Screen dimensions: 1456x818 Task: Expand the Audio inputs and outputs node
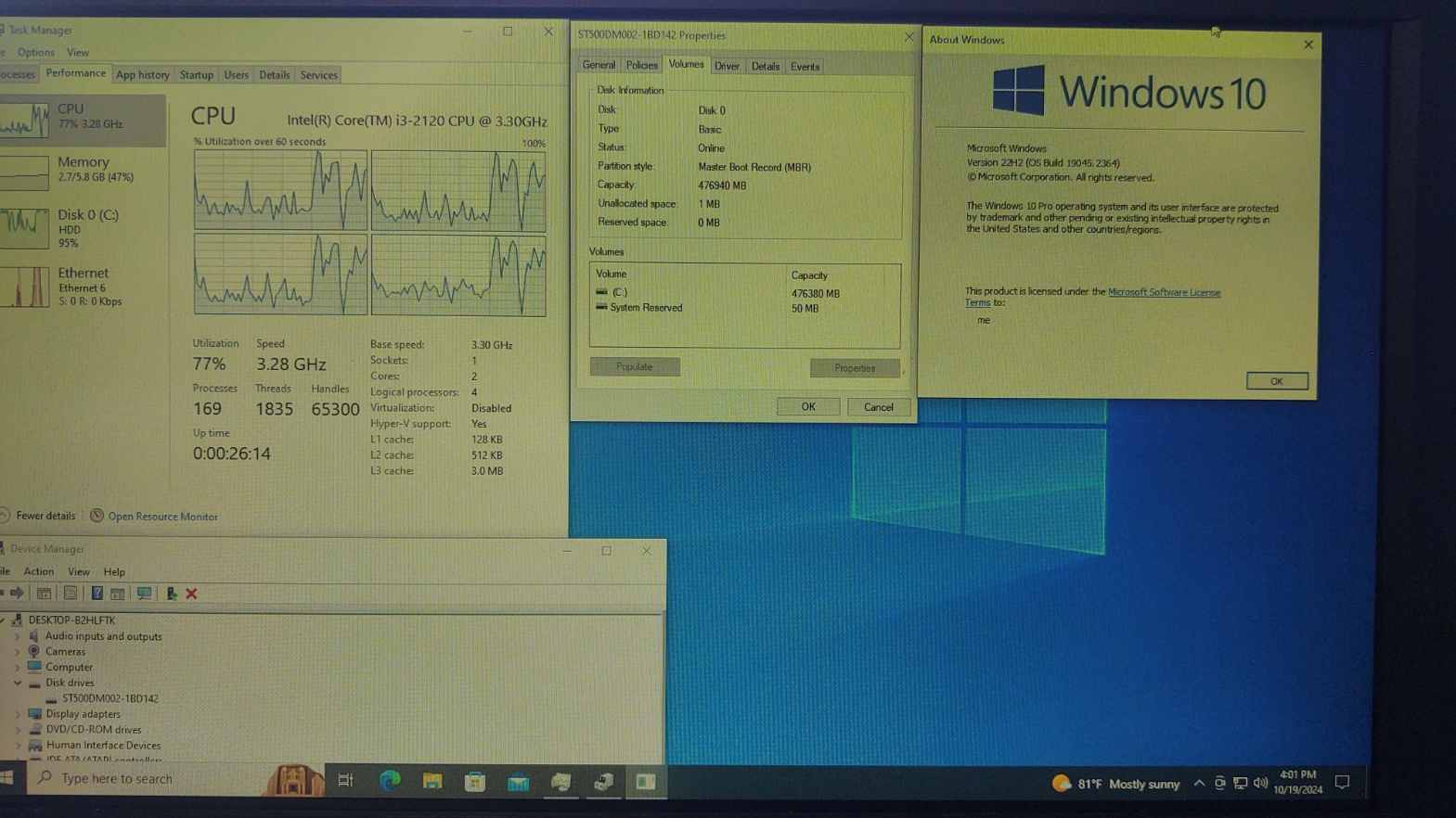[x=18, y=636]
